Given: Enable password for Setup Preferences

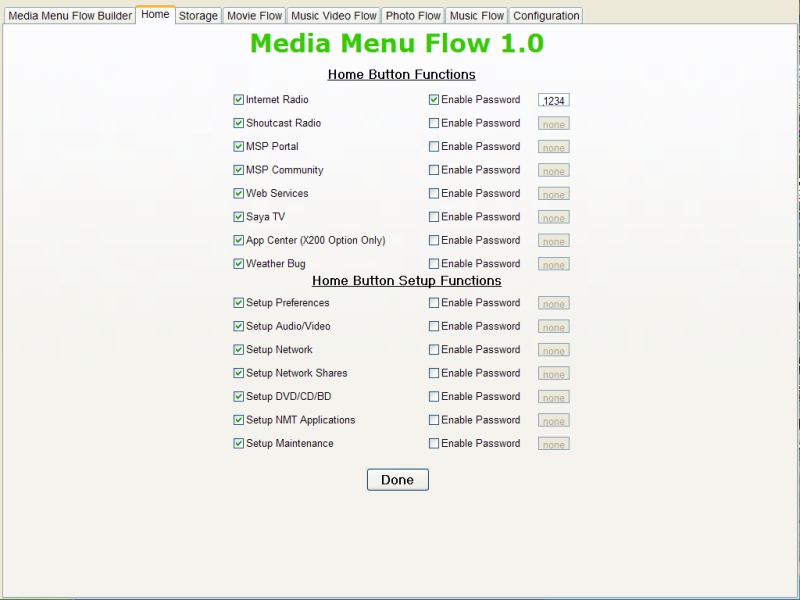Looking at the screenshot, I should tap(434, 303).
